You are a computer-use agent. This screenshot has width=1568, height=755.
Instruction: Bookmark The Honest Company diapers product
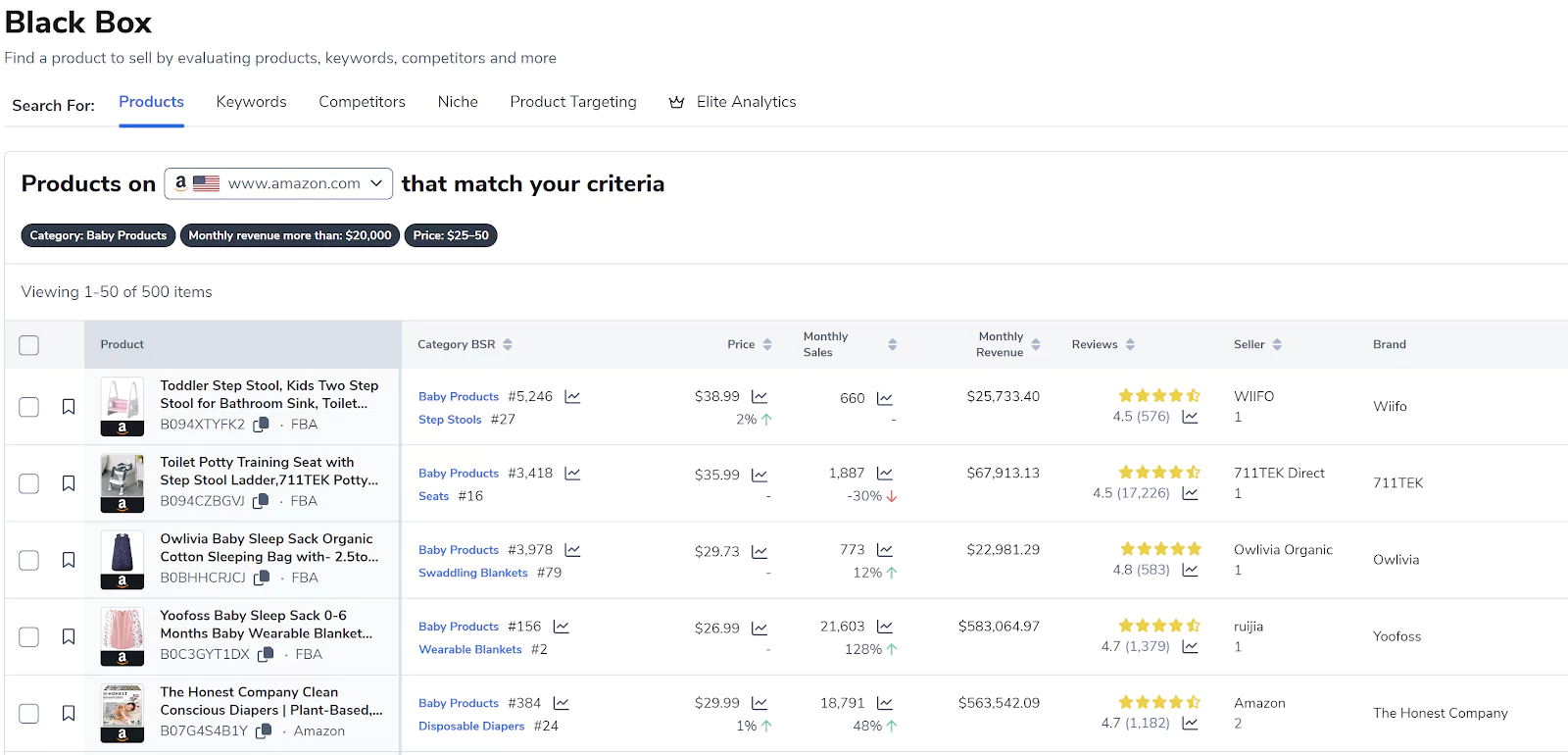(x=69, y=713)
